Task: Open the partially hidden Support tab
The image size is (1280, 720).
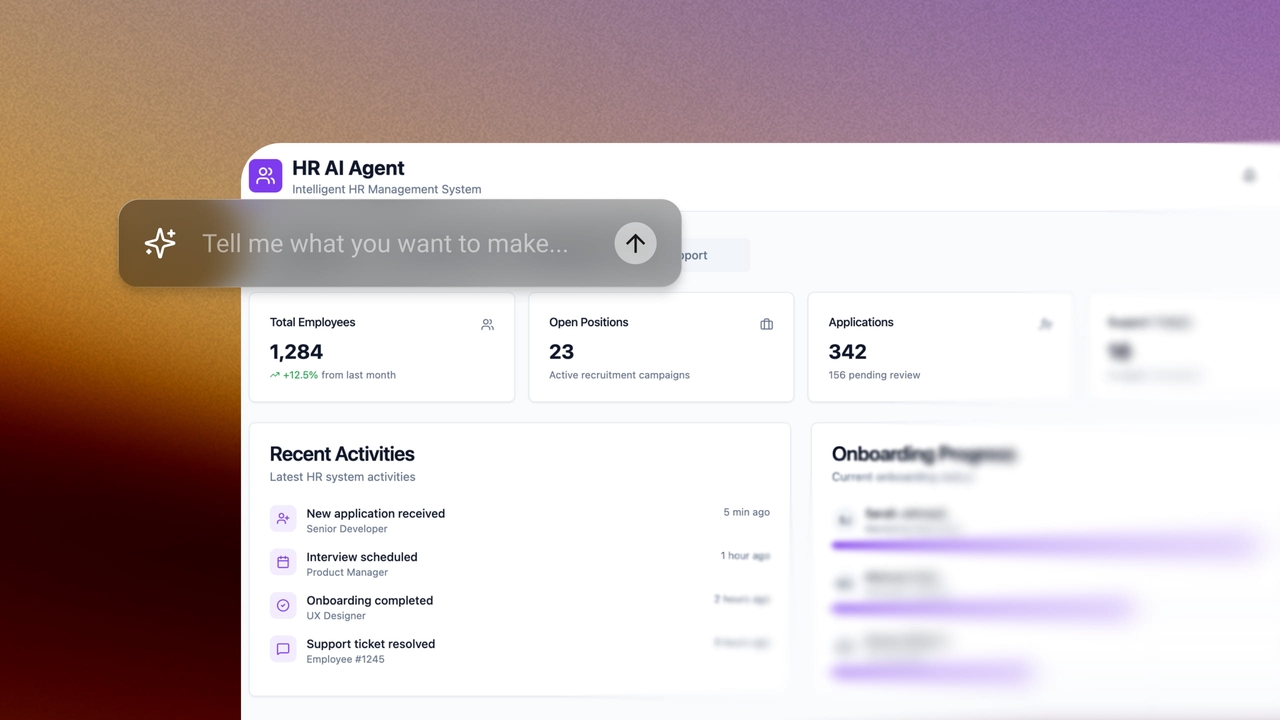Action: pos(714,255)
